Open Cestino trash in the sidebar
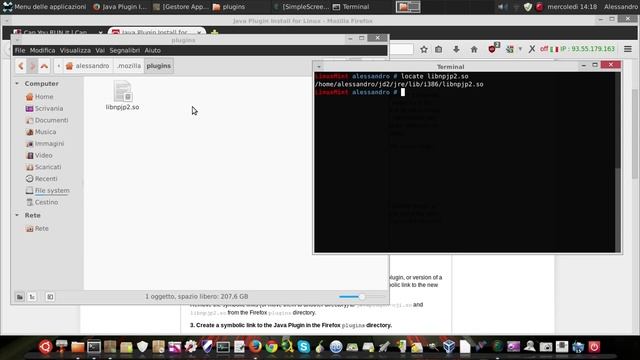 click(42, 202)
